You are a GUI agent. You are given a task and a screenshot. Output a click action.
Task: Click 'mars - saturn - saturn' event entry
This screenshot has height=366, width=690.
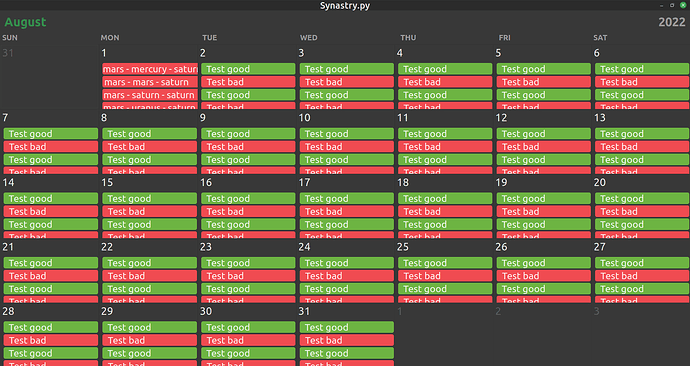tap(150, 95)
